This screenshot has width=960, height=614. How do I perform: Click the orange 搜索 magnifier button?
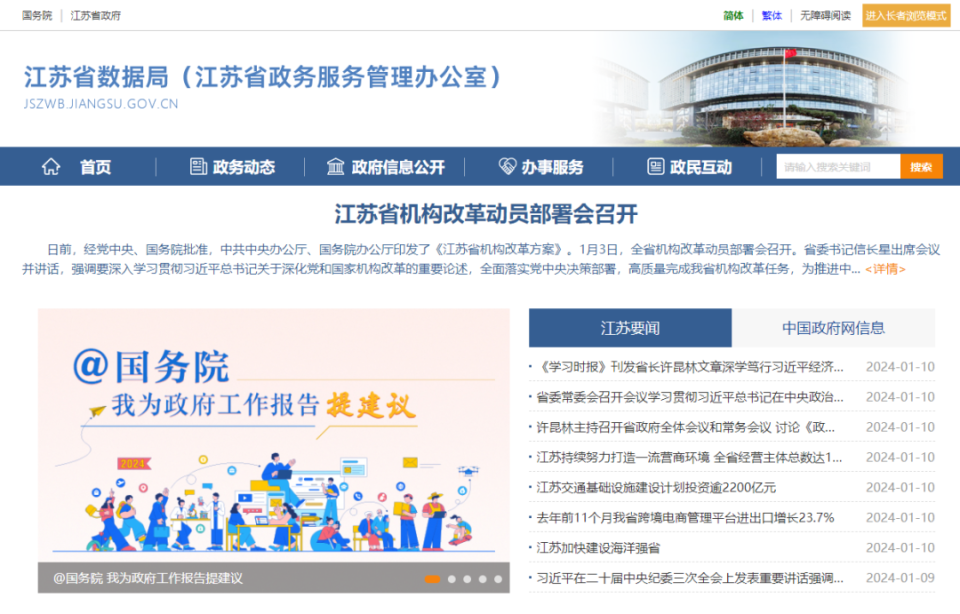pyautogui.click(x=919, y=166)
